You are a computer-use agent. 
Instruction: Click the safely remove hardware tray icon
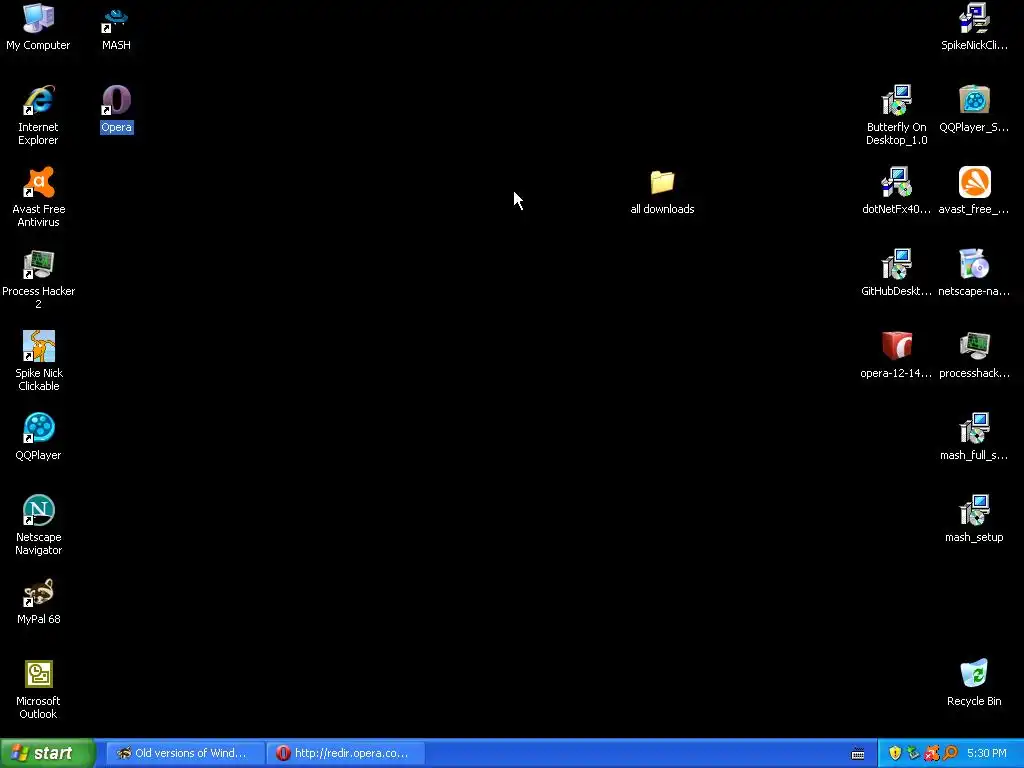[x=913, y=753]
